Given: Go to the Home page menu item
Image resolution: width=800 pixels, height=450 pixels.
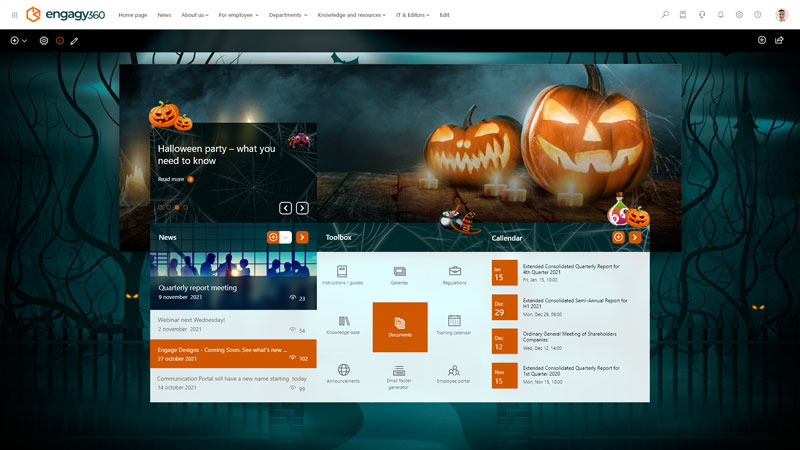Looking at the screenshot, I should tap(133, 15).
